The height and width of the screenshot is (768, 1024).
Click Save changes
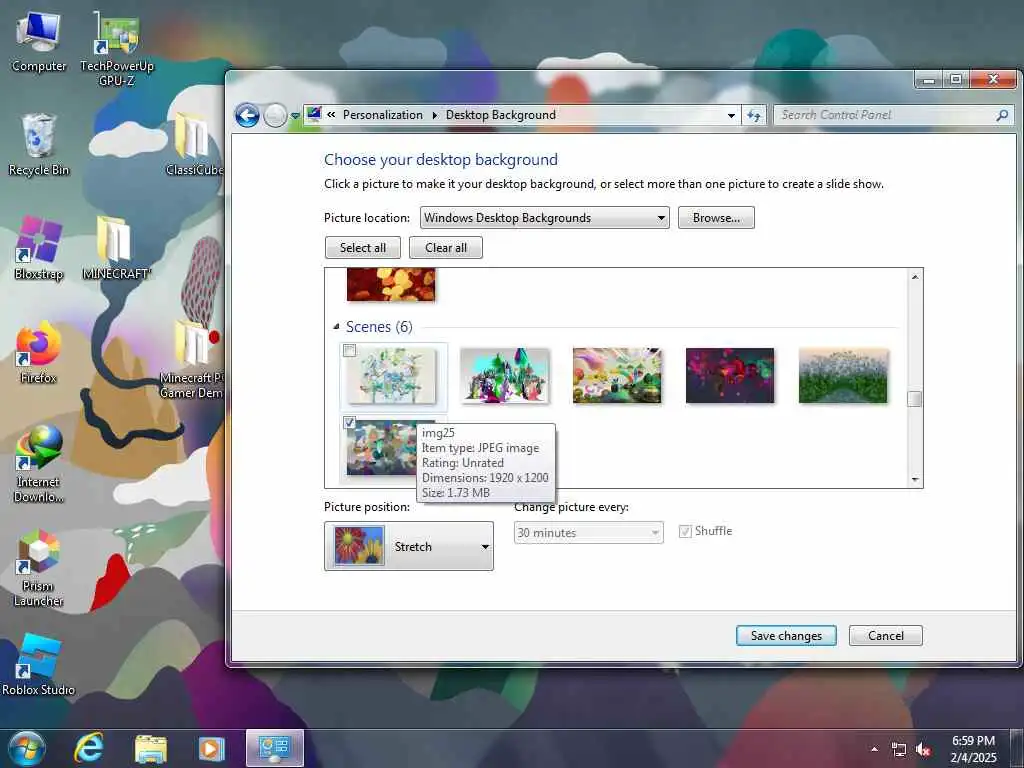click(786, 635)
